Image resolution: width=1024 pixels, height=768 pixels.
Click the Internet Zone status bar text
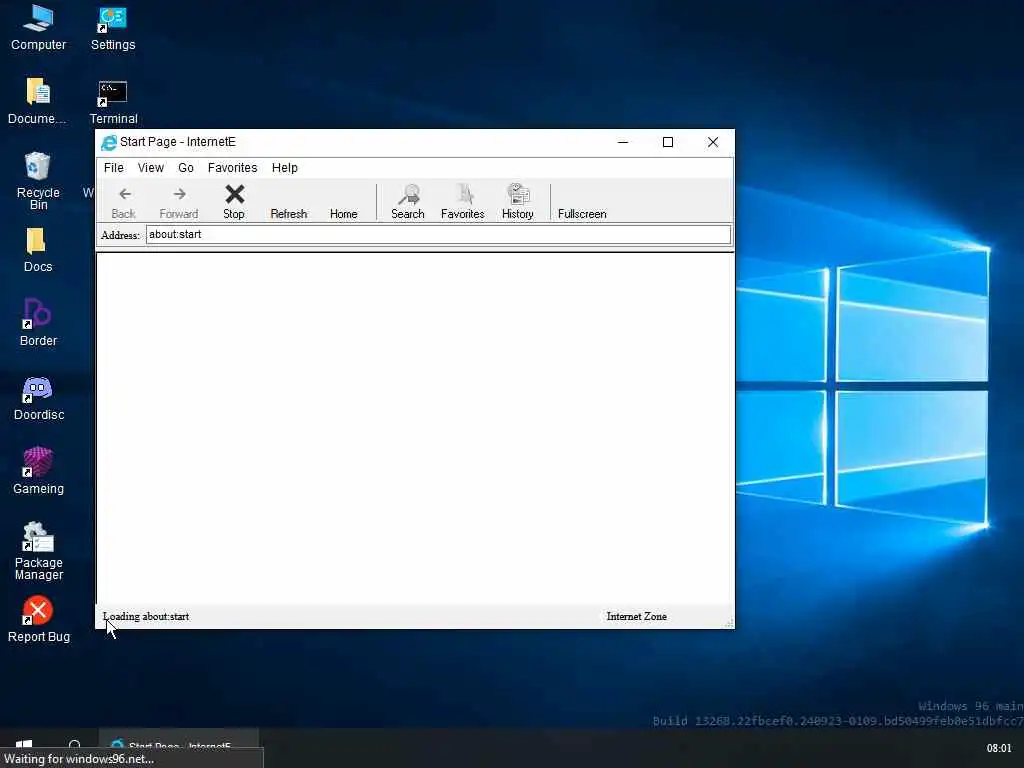pyautogui.click(x=637, y=616)
